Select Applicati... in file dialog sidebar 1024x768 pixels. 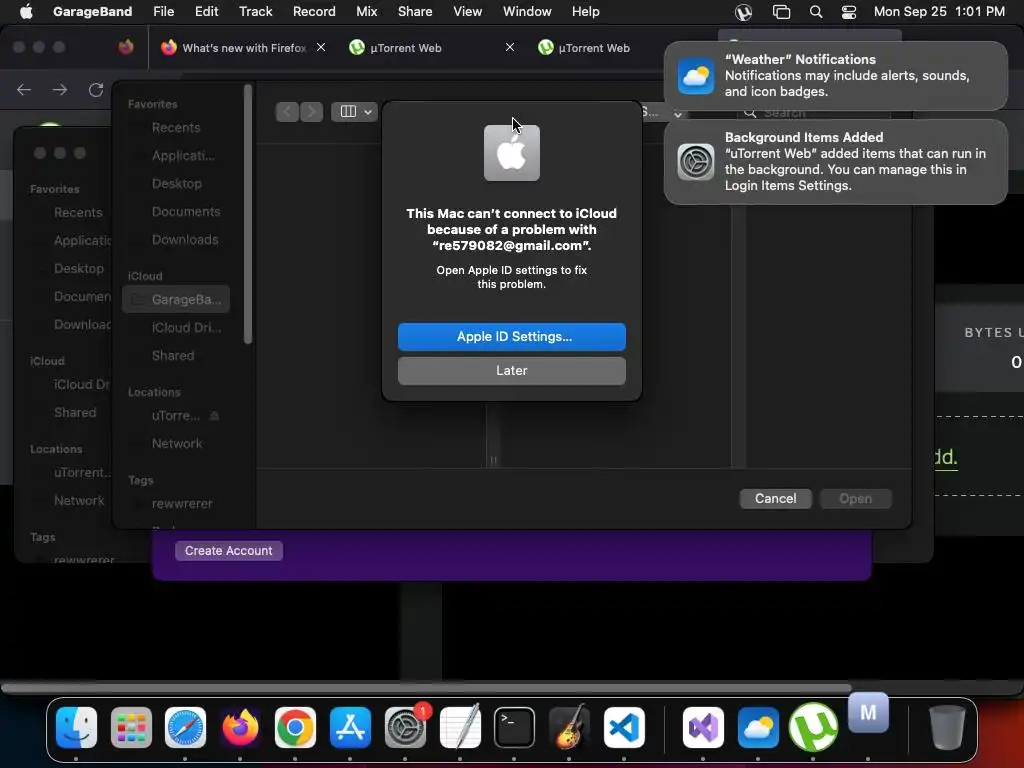[176, 155]
